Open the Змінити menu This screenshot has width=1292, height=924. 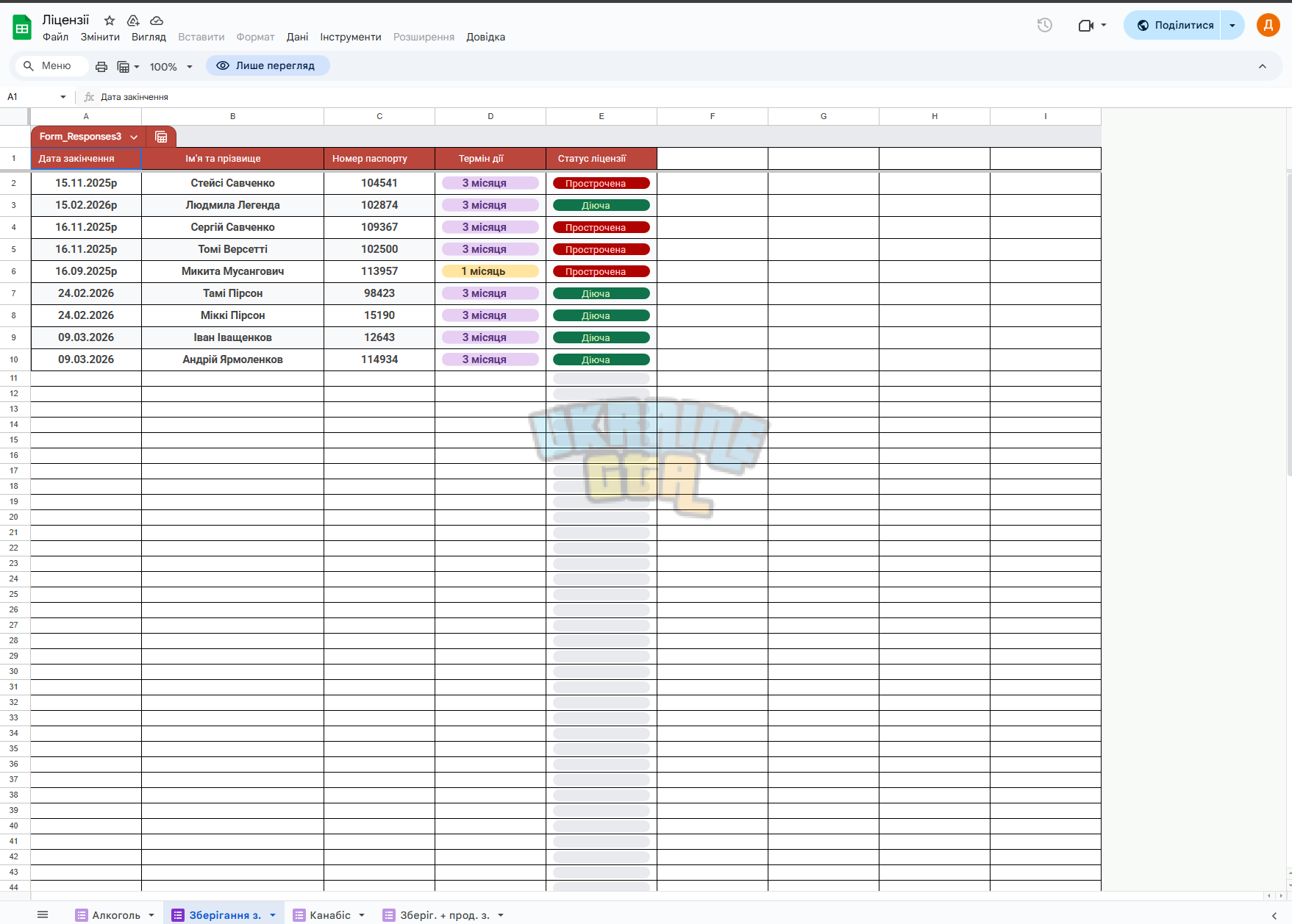point(100,37)
